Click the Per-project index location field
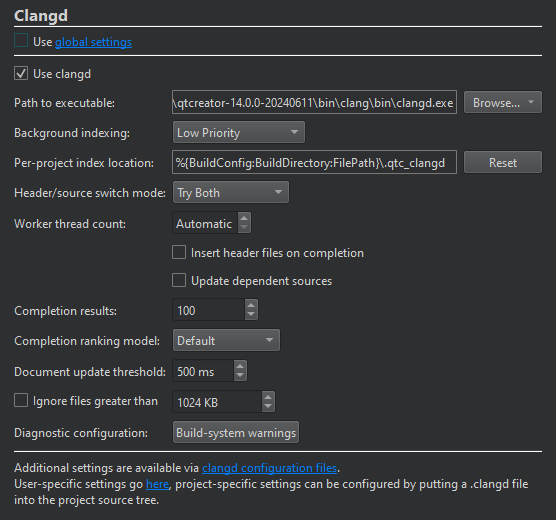This screenshot has width=556, height=520. click(314, 162)
